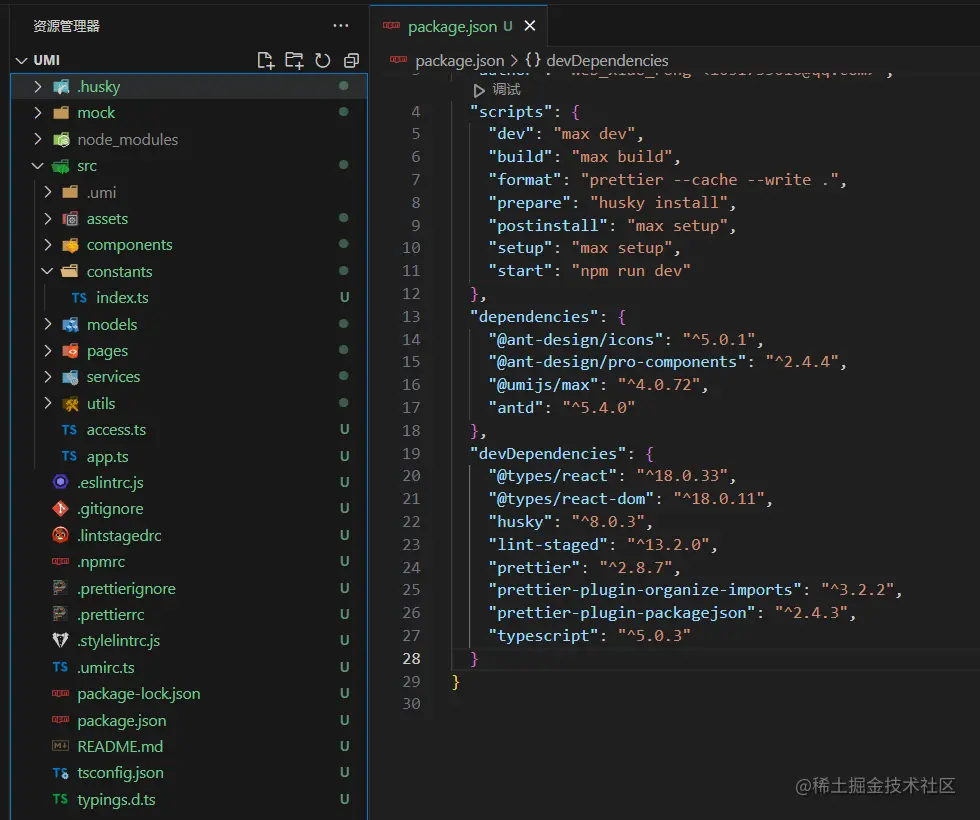Collapse the UMI root folder section
Screen dimensions: 980x820
coord(22,61)
